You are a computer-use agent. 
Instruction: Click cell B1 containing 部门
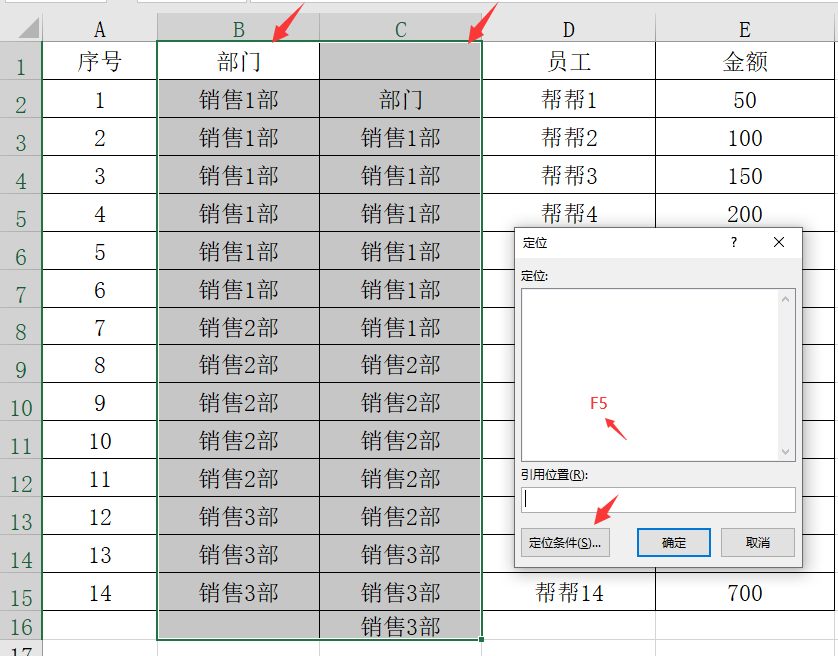[x=238, y=61]
